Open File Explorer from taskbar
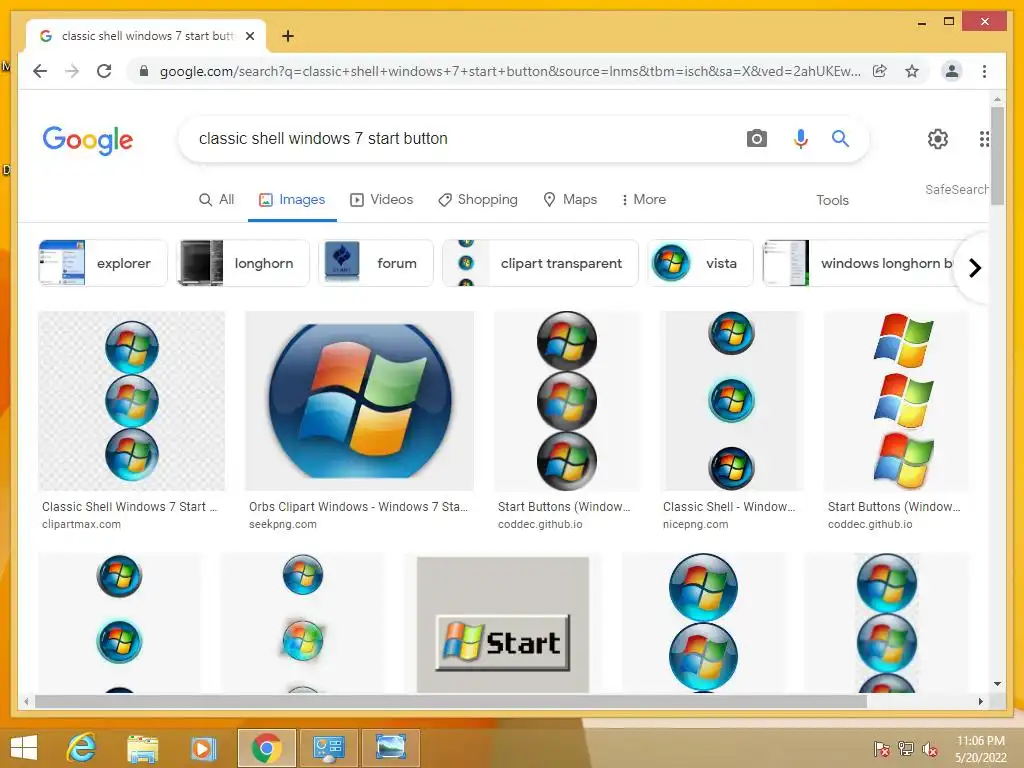Viewport: 1024px width, 768px height. coord(142,748)
